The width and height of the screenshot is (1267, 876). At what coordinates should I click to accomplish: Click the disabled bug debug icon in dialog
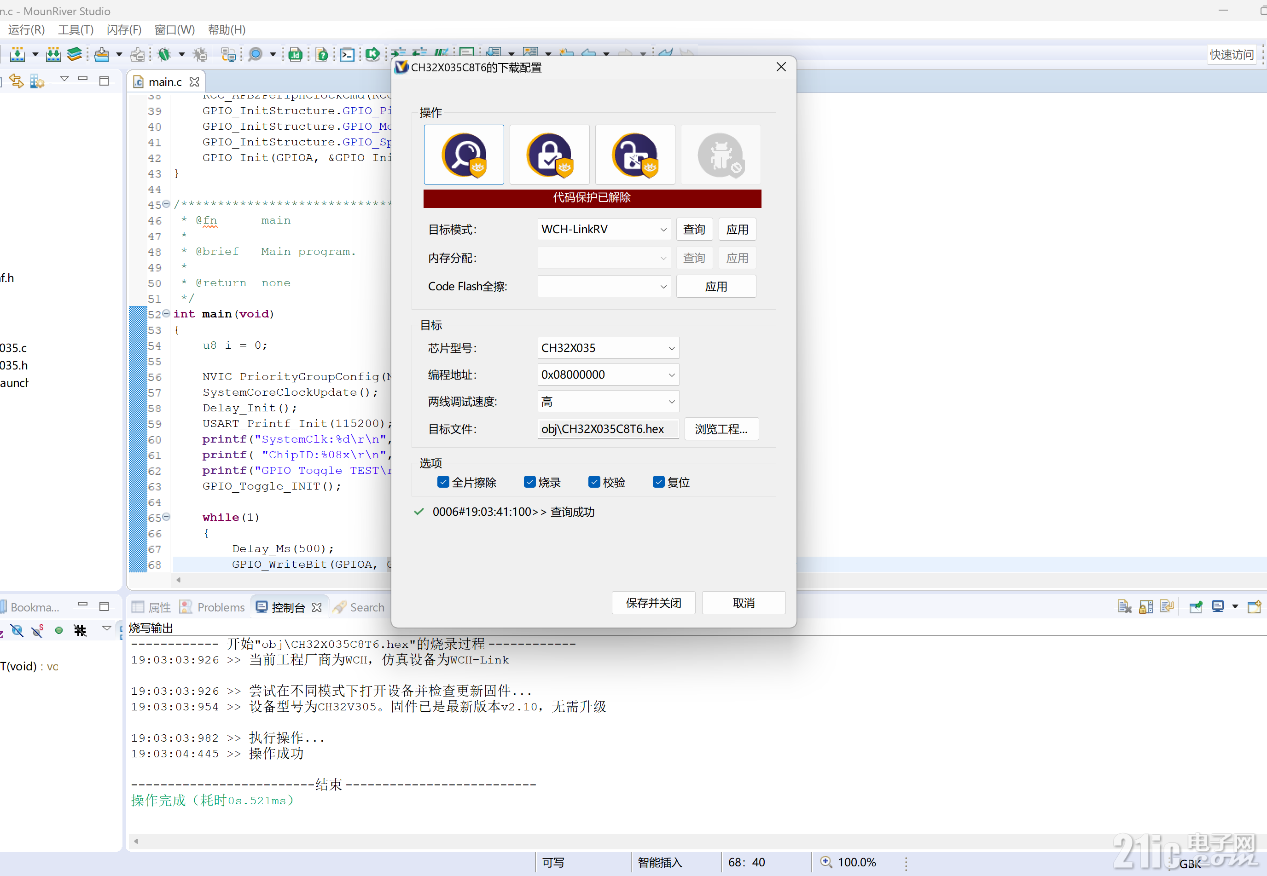coord(721,155)
